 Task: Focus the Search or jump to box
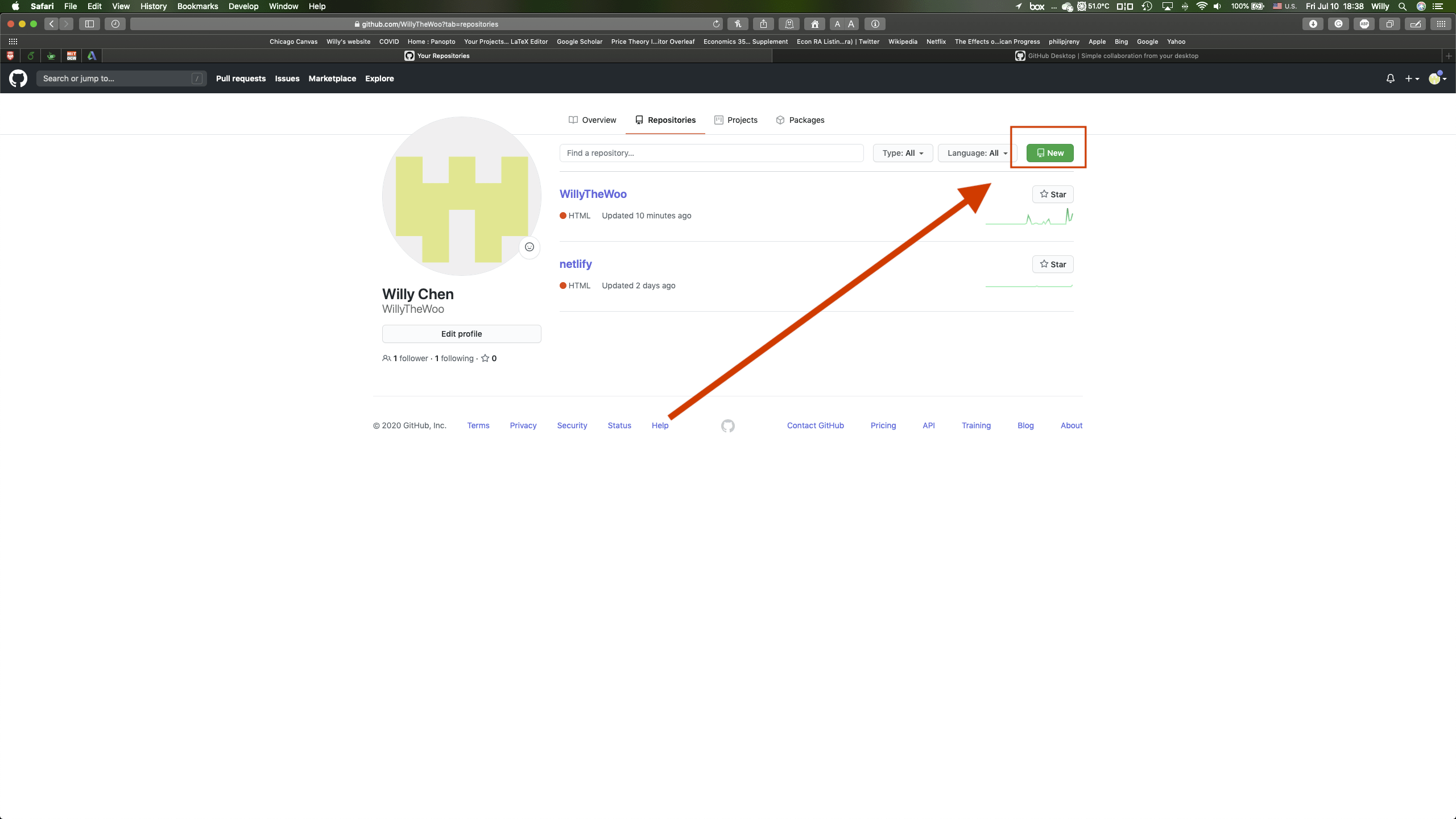point(121,78)
